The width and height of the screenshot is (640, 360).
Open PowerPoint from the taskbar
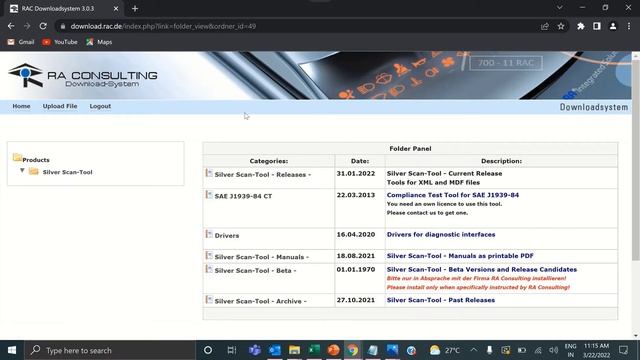(x=333, y=350)
